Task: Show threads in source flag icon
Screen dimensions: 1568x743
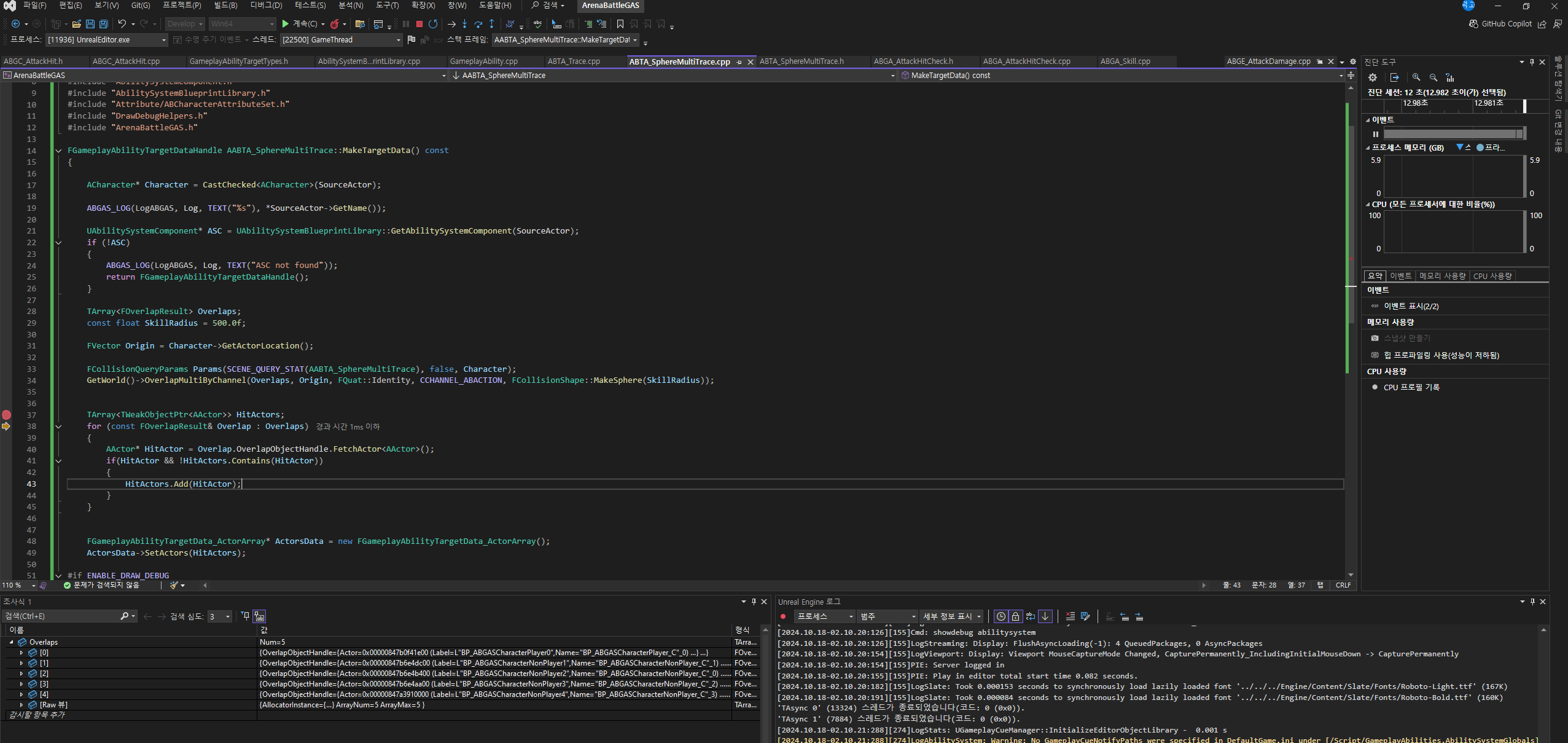Action: tap(412, 40)
